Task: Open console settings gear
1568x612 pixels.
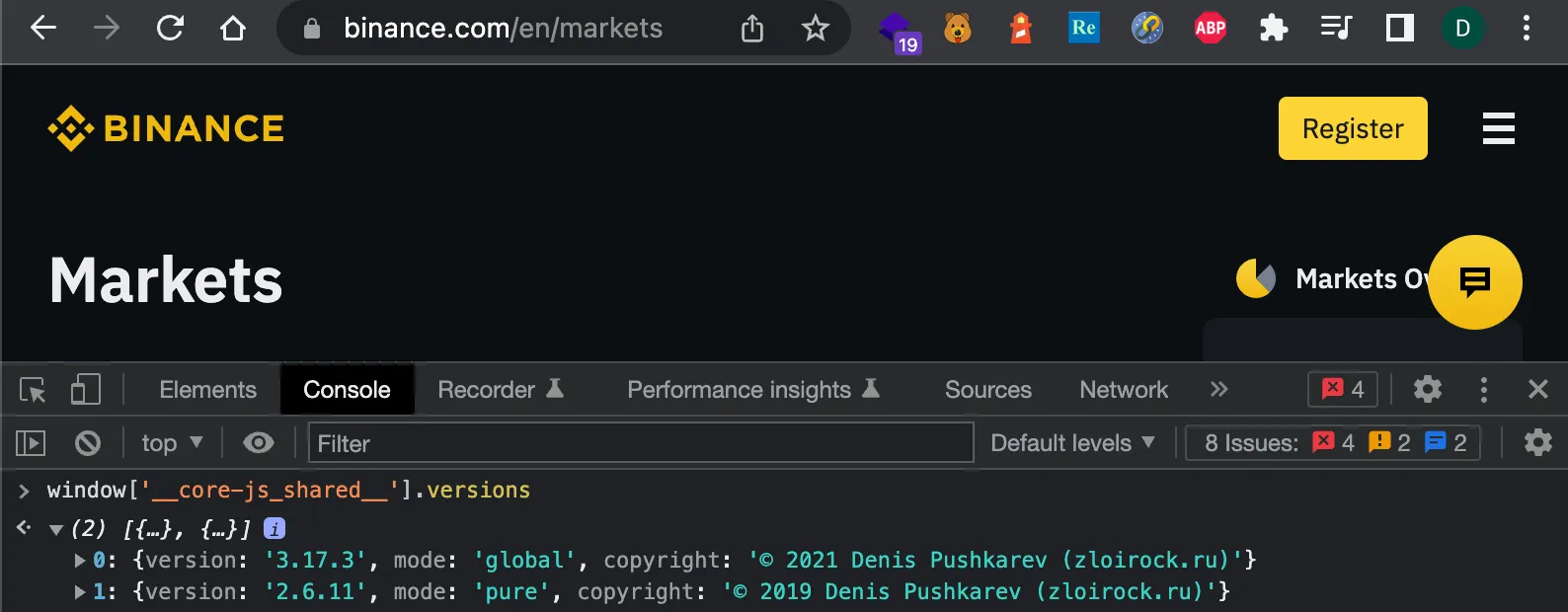Action: (1537, 442)
